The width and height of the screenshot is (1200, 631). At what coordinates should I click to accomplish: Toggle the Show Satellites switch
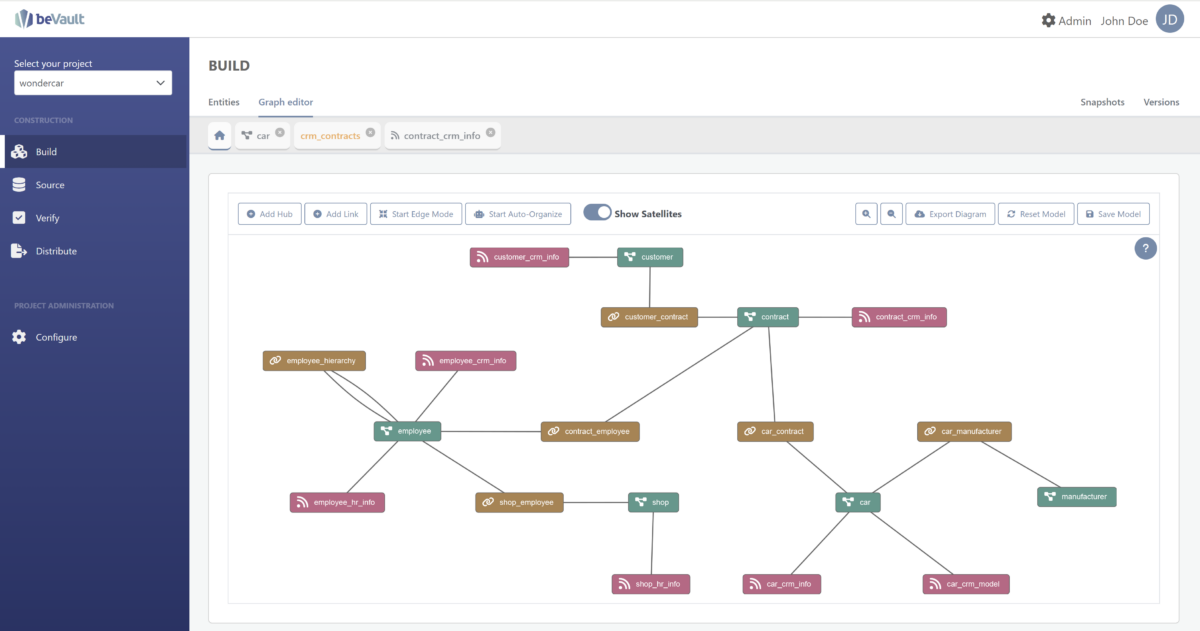[x=597, y=213]
